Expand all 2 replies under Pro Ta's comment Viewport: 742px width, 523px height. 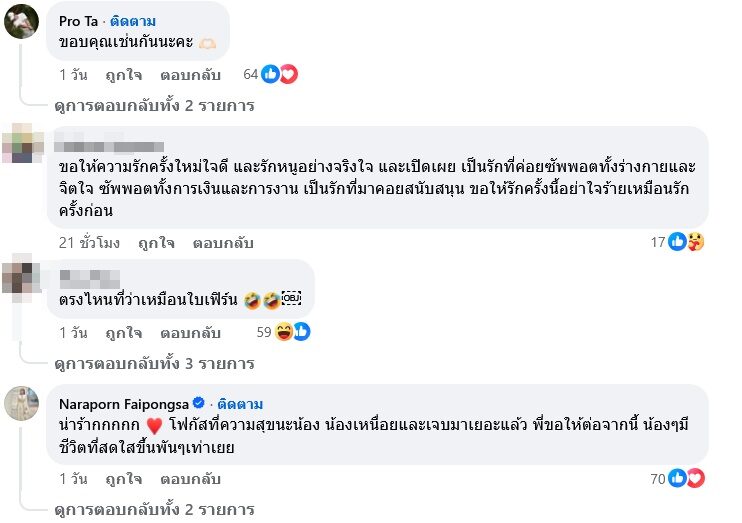coord(155,105)
